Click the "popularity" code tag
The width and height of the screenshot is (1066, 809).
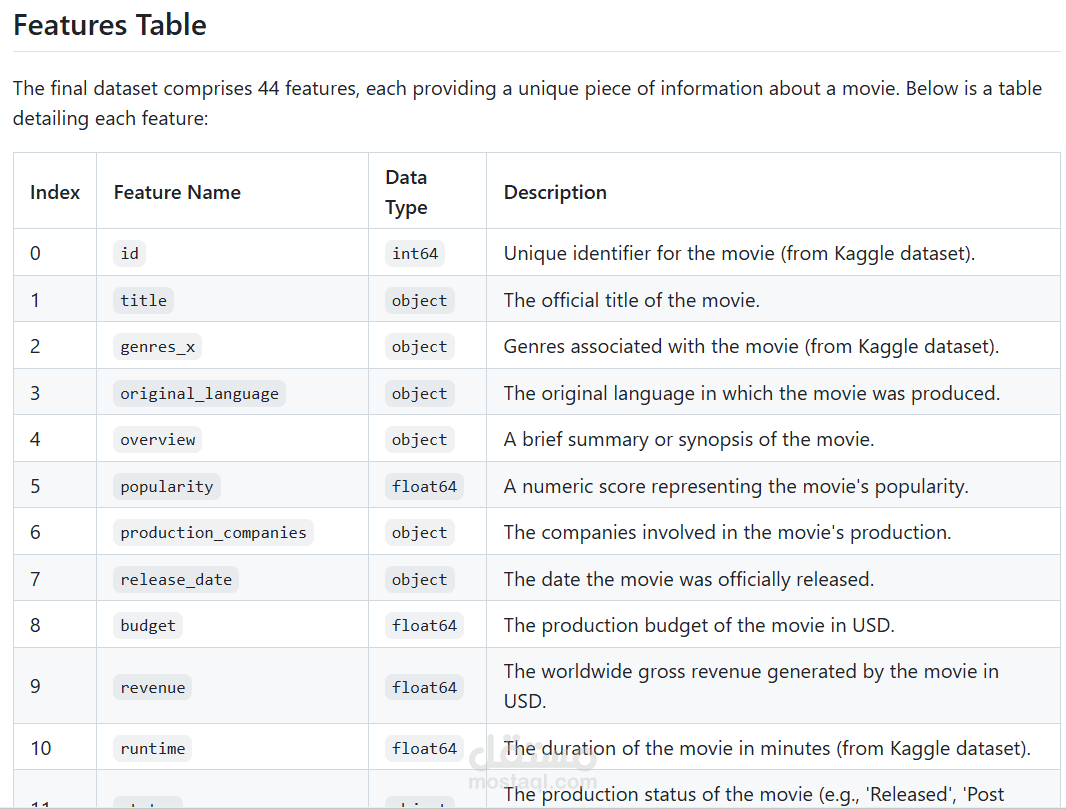click(x=166, y=486)
